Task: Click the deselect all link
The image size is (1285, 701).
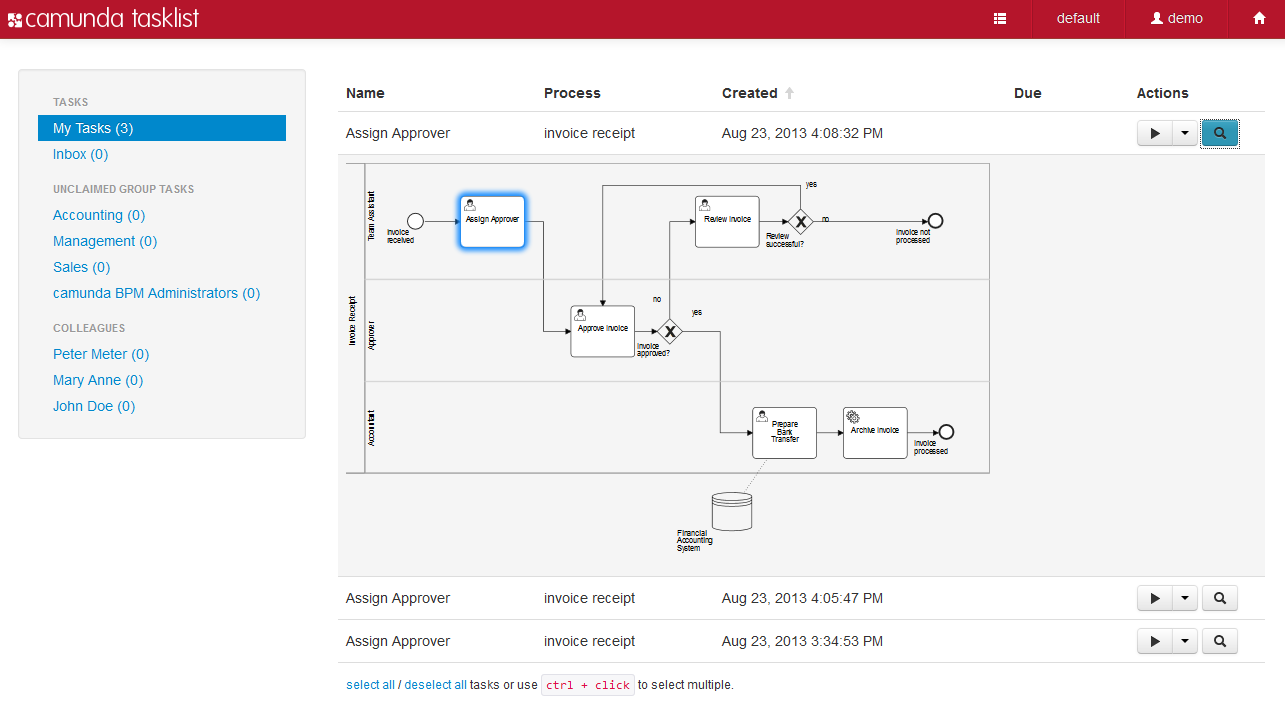Action: [x=435, y=685]
